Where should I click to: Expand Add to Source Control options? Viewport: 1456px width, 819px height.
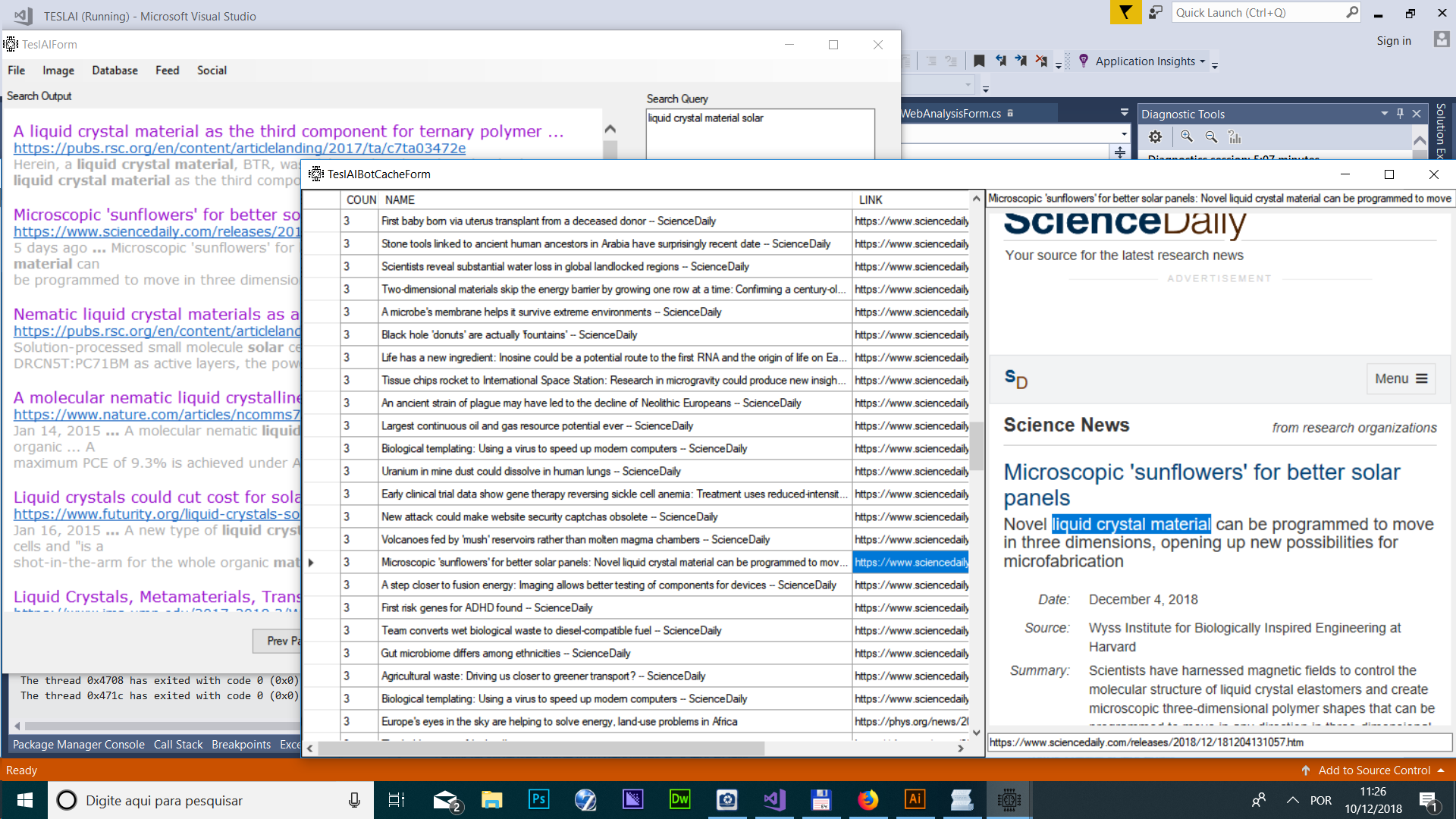[1441, 770]
